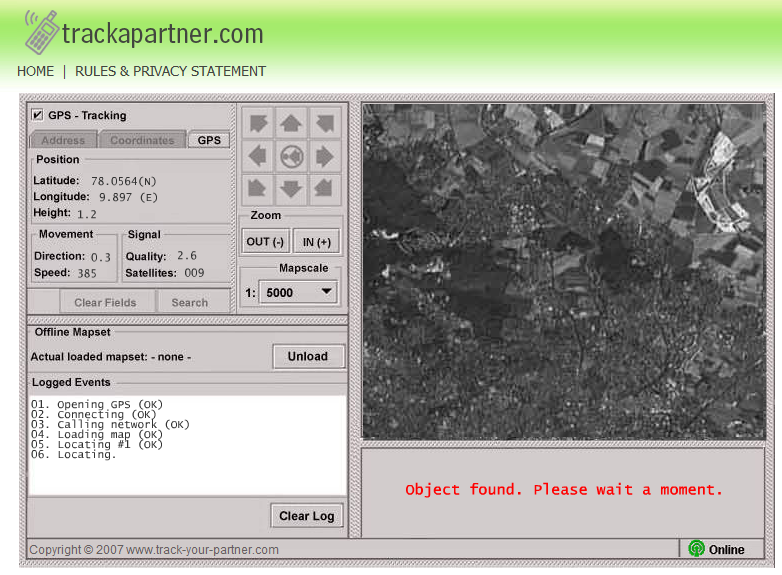Screen dimensions: 782x575
Task: Toggle the GPS - Tracking checkbox
Action: point(37,115)
